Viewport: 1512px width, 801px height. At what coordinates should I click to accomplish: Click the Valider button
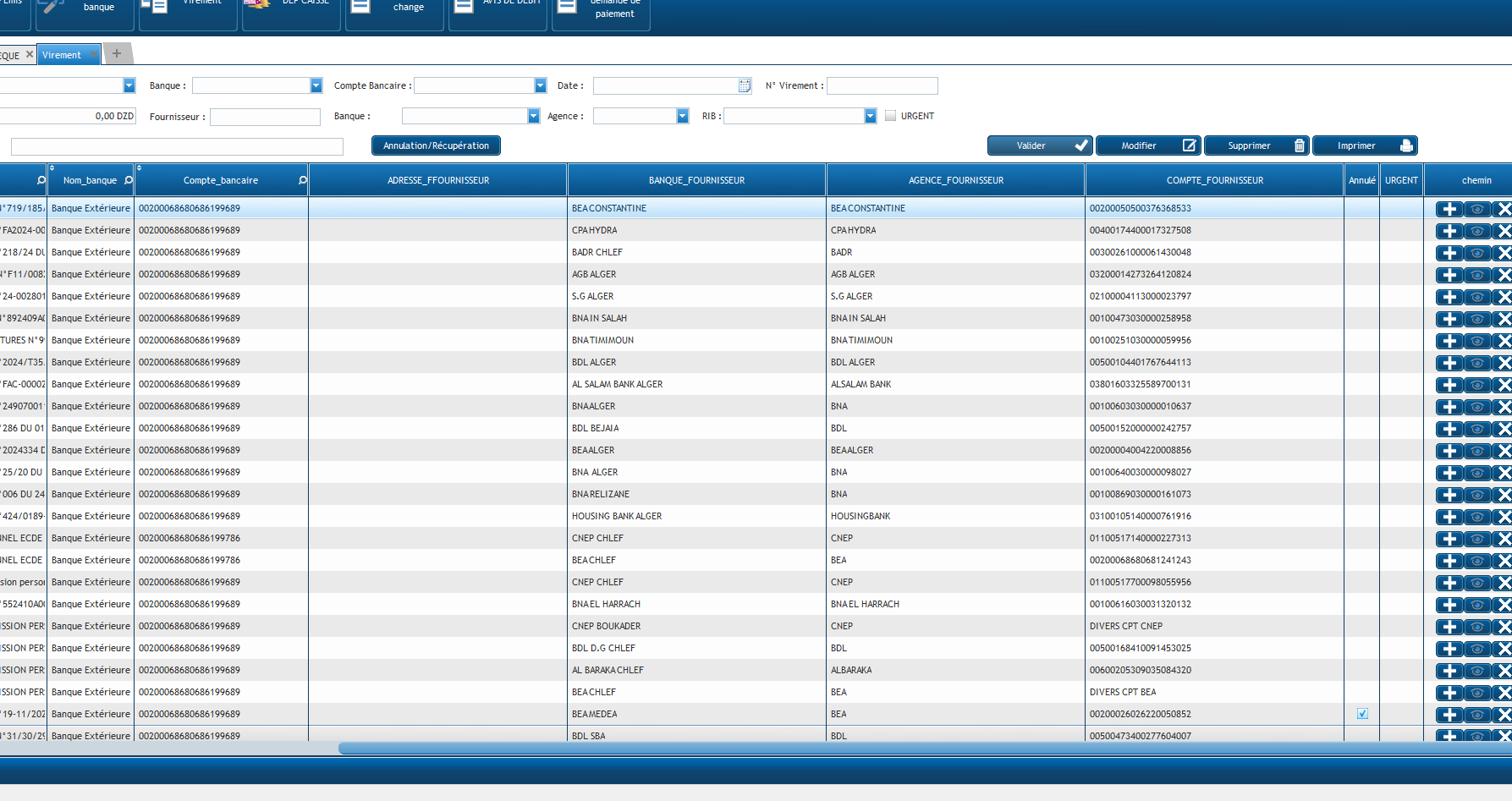[x=1039, y=145]
